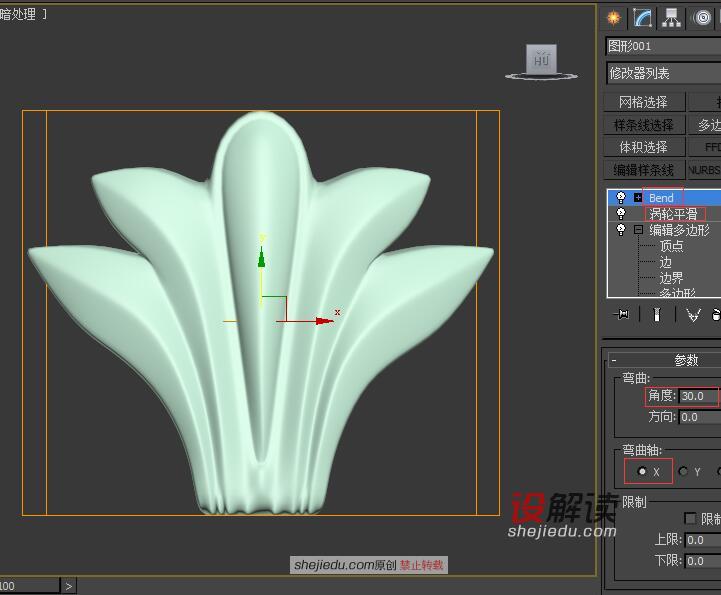721x595 pixels.
Task: Select 顶点 sub-object level in stack
Action: 671,246
